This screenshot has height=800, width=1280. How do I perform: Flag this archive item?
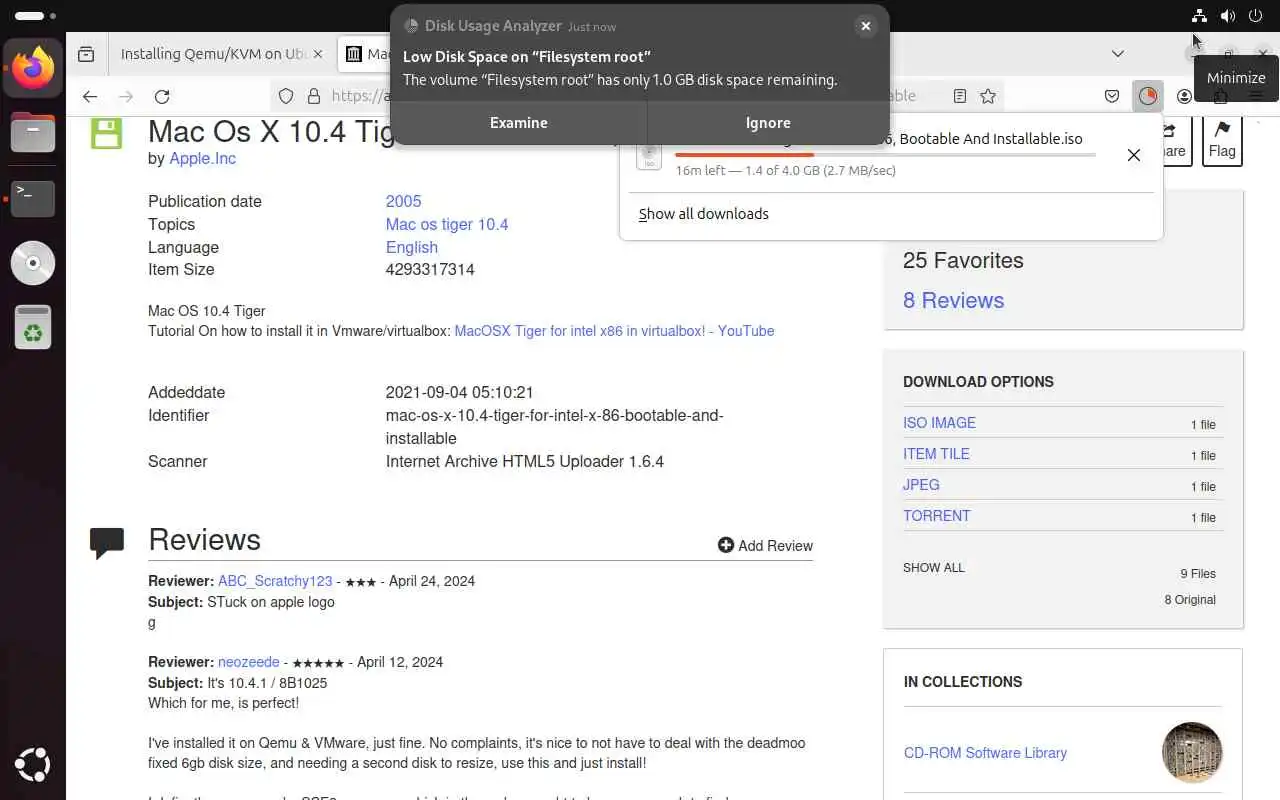point(1222,141)
